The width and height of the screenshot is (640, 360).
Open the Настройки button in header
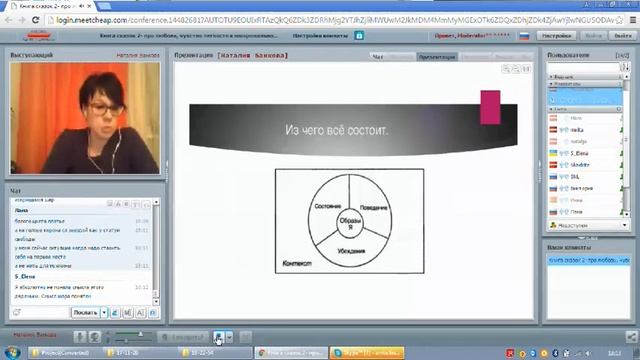(556, 36)
